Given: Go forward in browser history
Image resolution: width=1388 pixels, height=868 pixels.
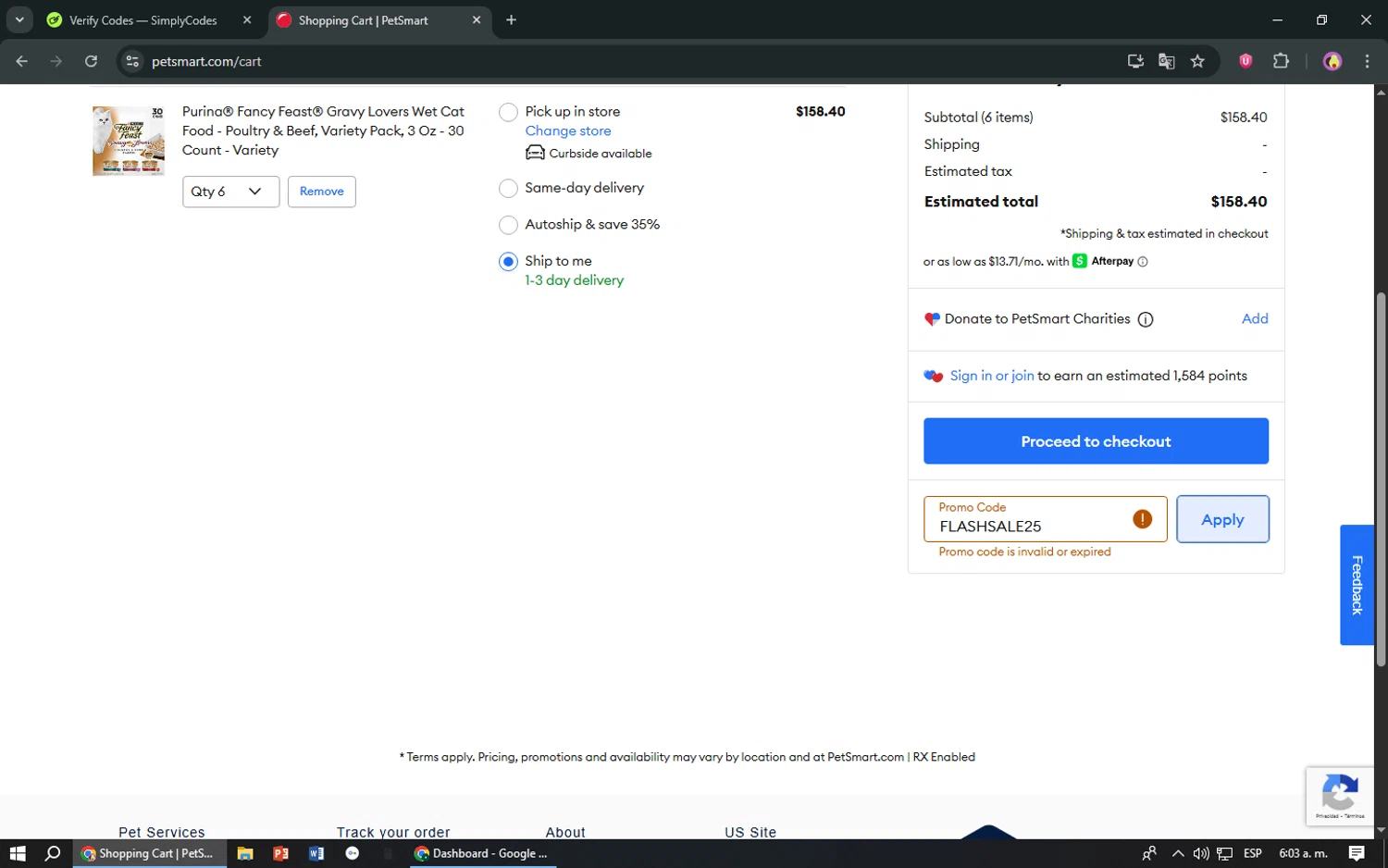Looking at the screenshot, I should (x=56, y=61).
